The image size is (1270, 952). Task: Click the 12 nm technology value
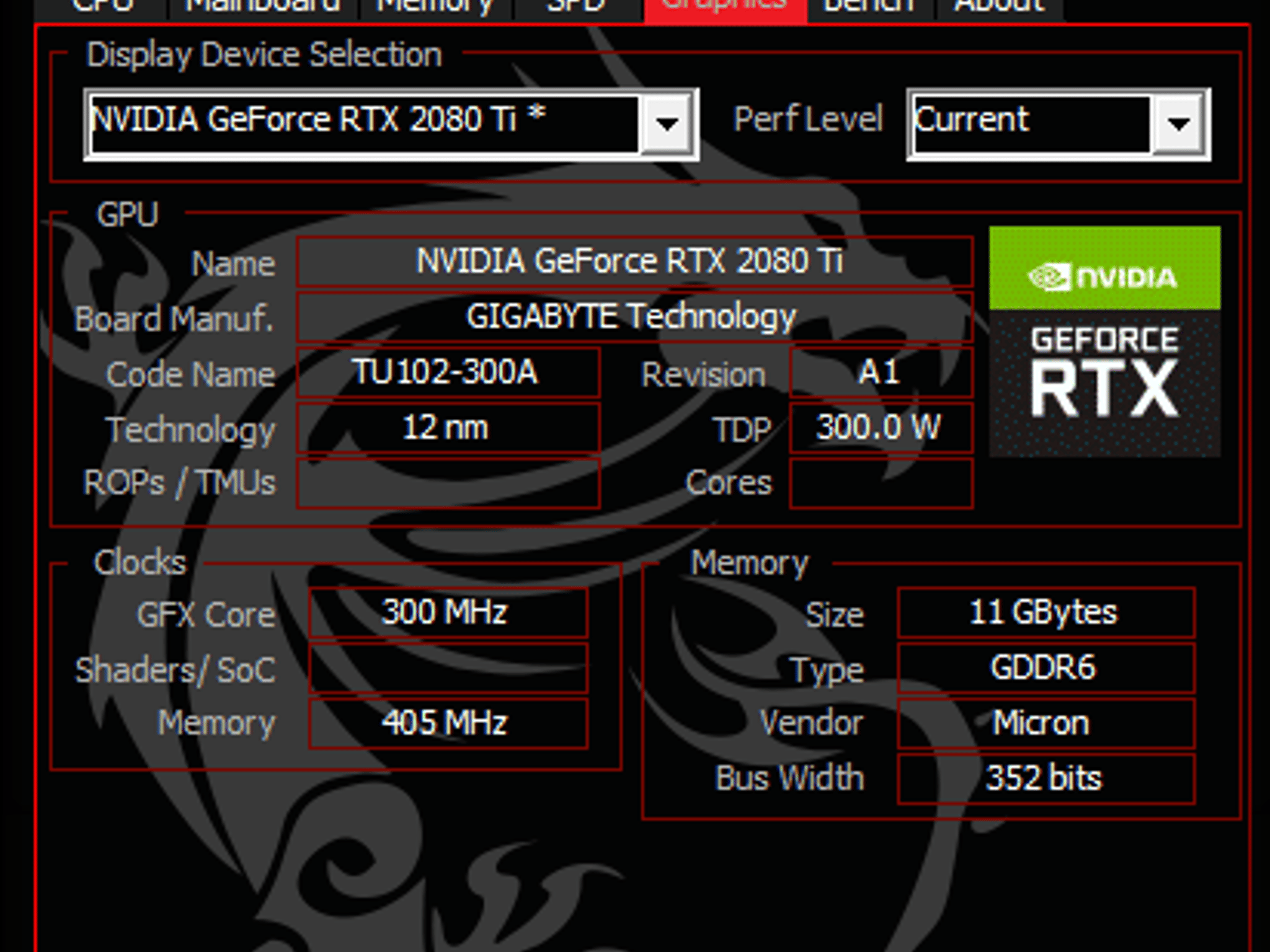[x=448, y=428]
